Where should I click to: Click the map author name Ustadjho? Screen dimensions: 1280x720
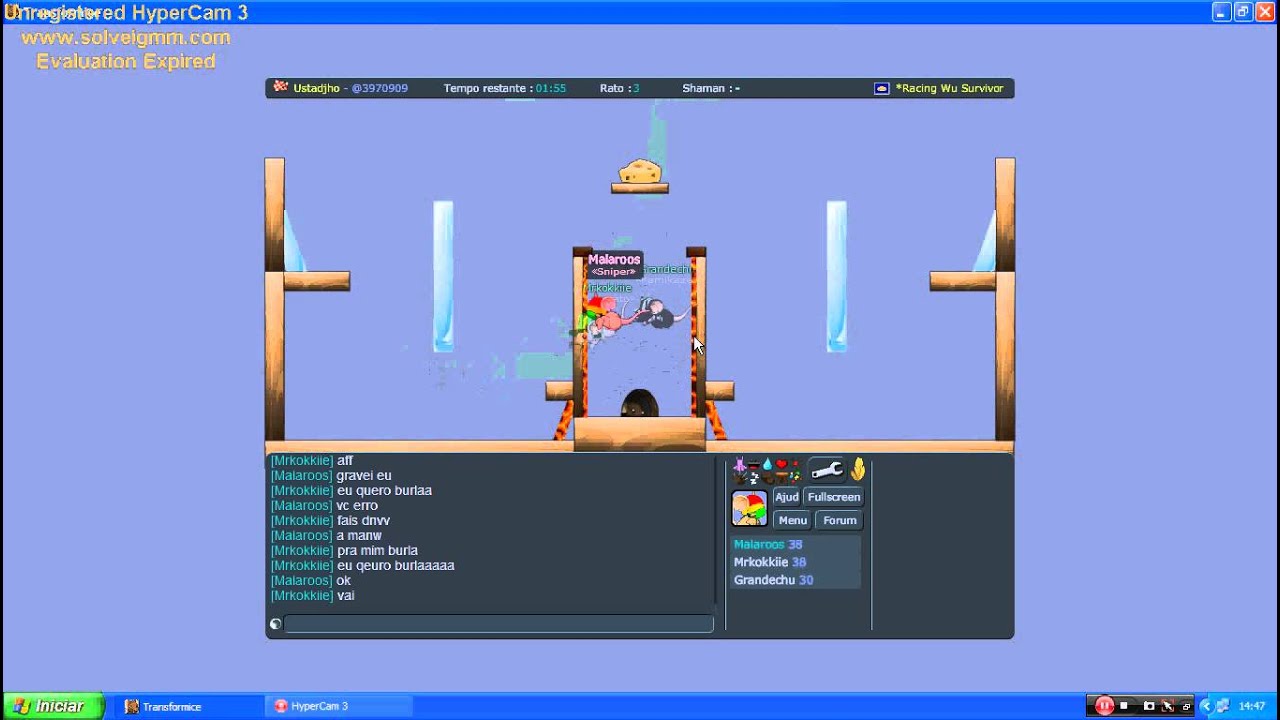point(316,88)
